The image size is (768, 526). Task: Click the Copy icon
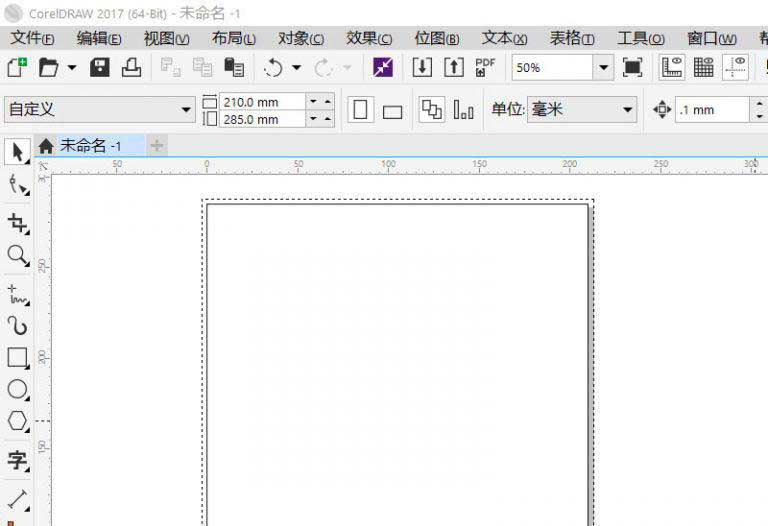(202, 68)
